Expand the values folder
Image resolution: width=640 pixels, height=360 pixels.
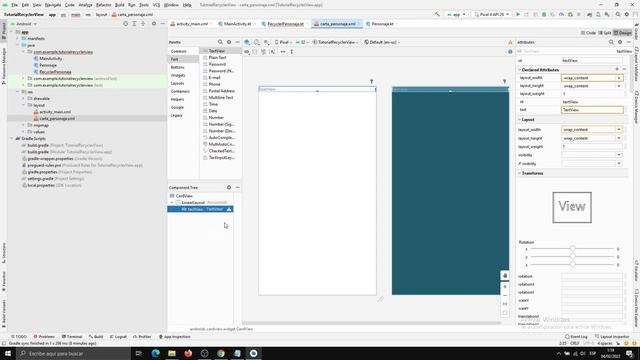click(x=24, y=132)
